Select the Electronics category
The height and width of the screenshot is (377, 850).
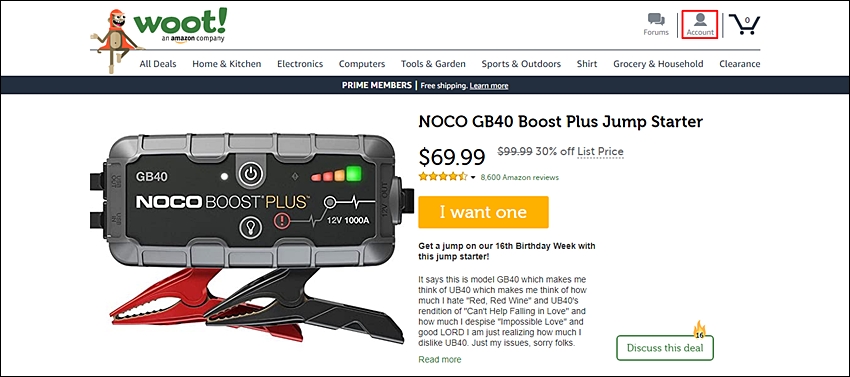(300, 64)
